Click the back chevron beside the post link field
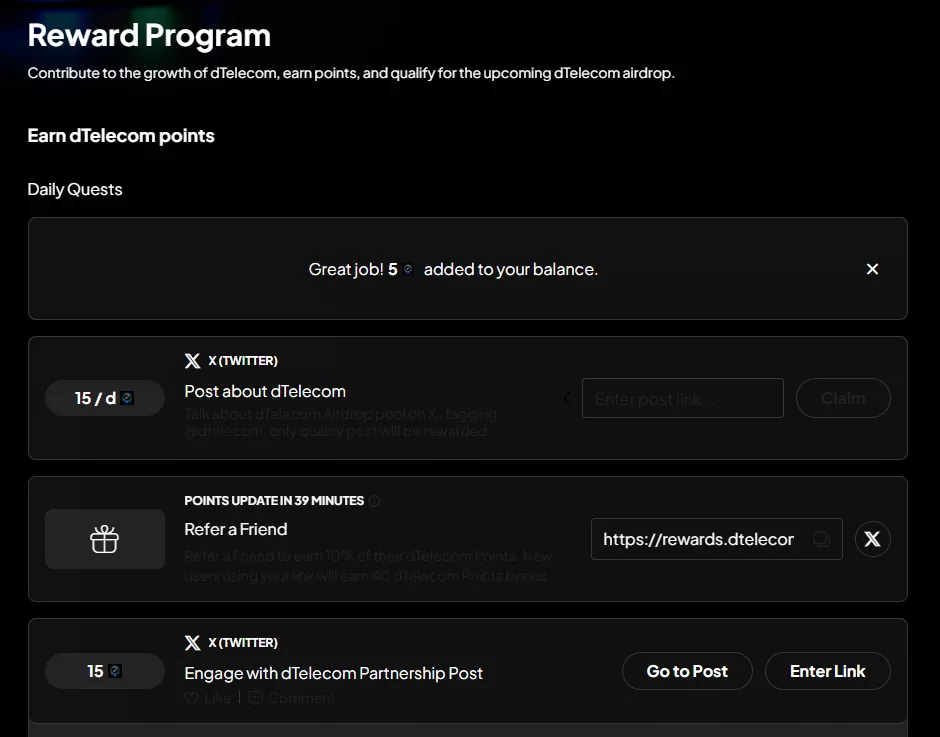The width and height of the screenshot is (940, 737). (567, 398)
